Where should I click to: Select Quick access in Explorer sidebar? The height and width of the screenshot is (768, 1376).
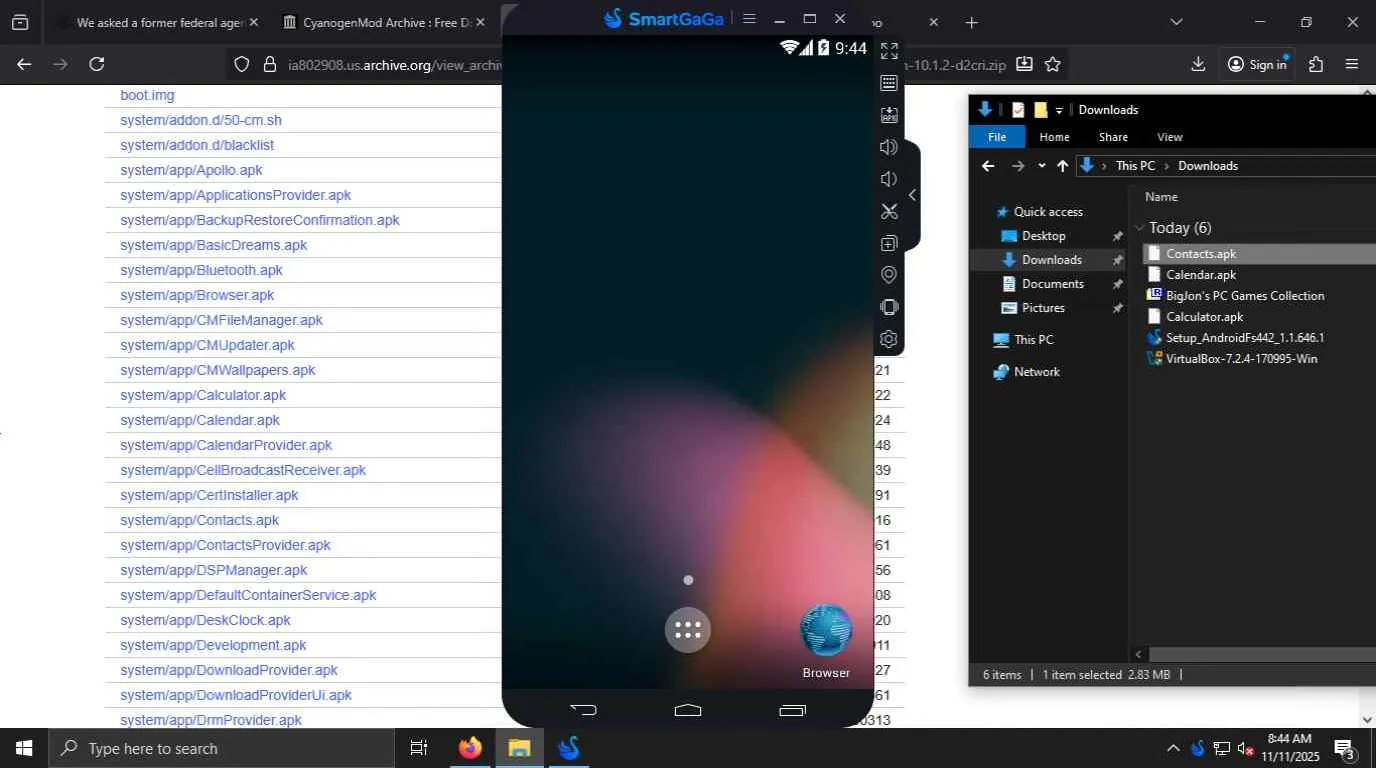pyautogui.click(x=1047, y=212)
